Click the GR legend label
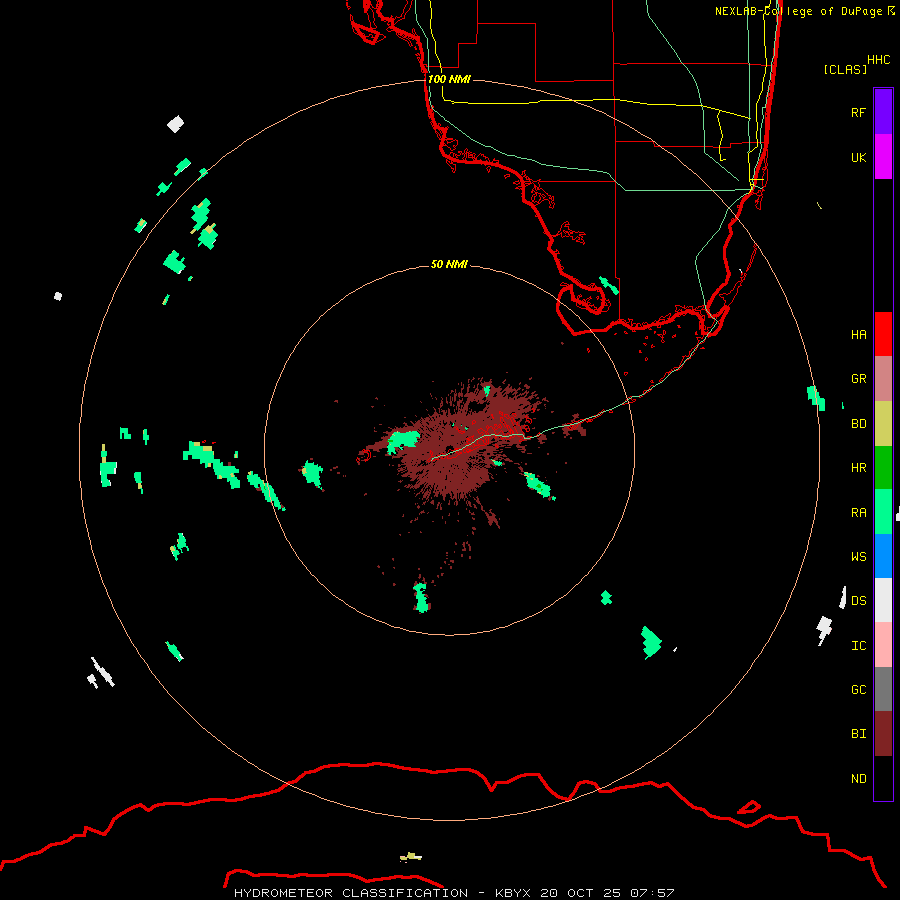Screen dimensions: 900x900 coord(858,379)
